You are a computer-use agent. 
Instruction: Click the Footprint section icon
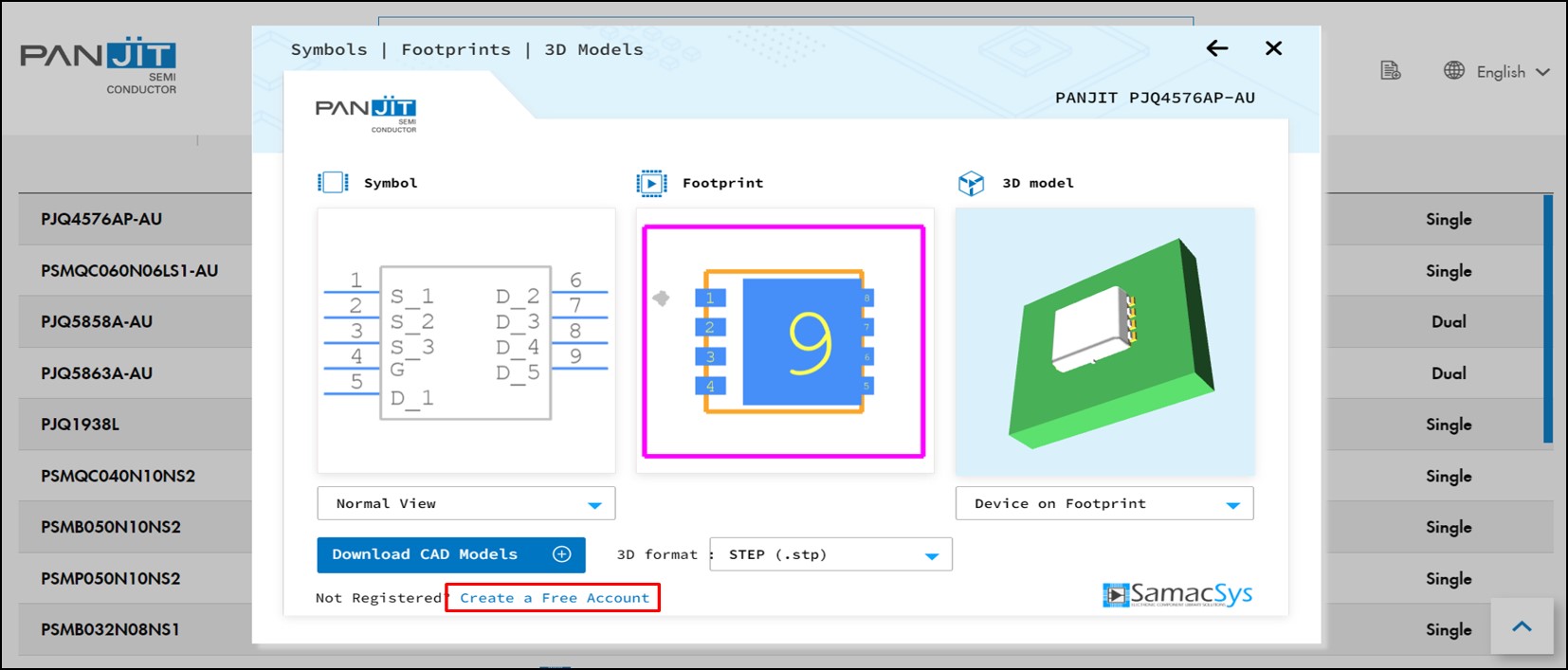[651, 183]
